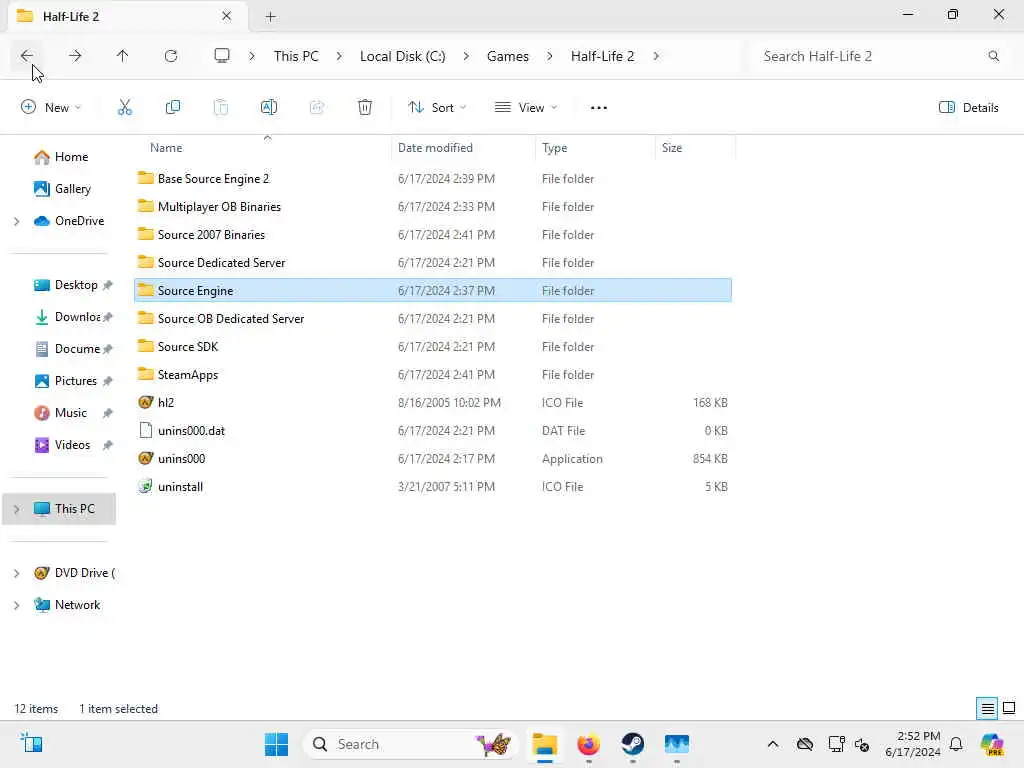Click the Share icon
The height and width of the screenshot is (768, 1024).
[317, 108]
